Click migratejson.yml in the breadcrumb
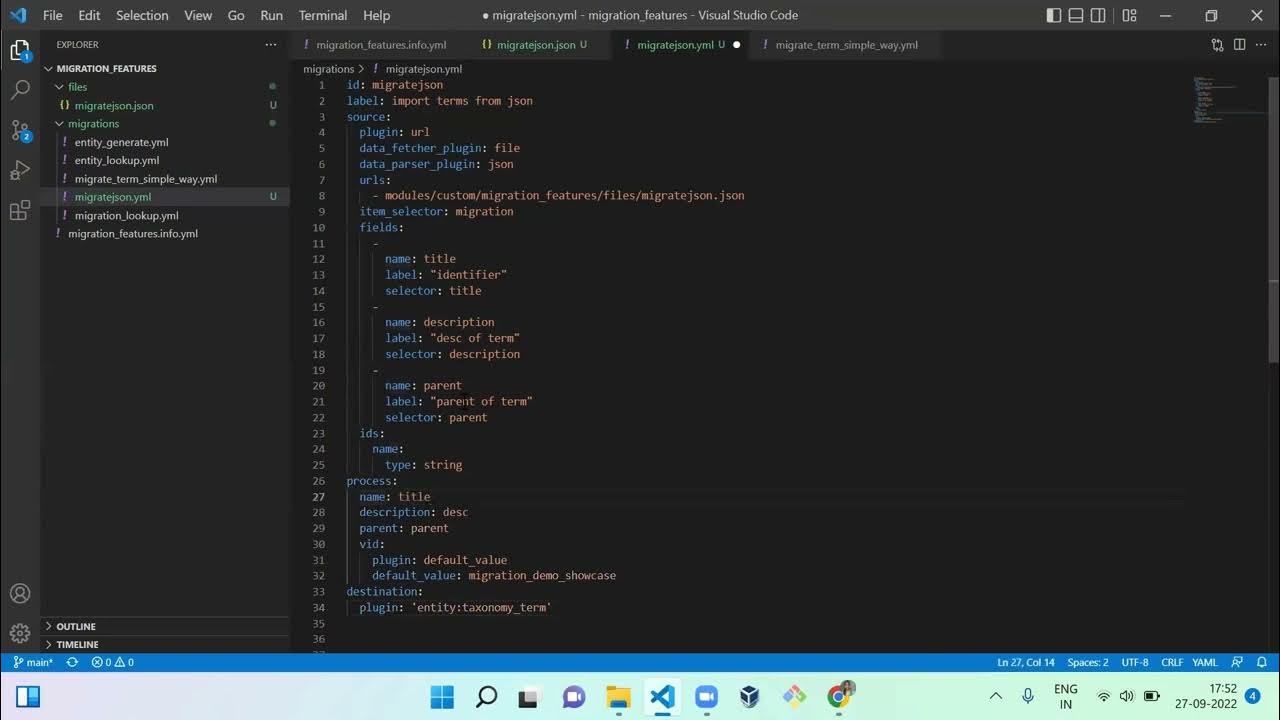1280x720 pixels. [424, 69]
